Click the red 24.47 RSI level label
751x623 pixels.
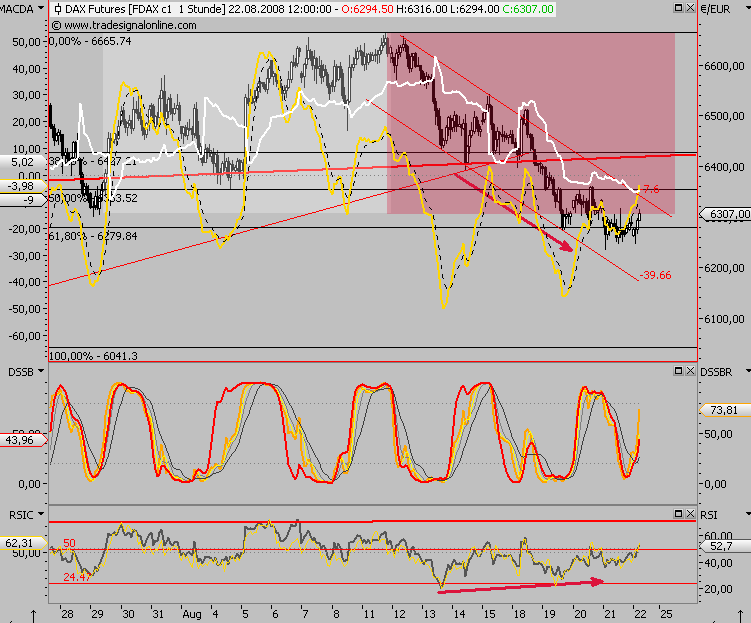tap(77, 577)
